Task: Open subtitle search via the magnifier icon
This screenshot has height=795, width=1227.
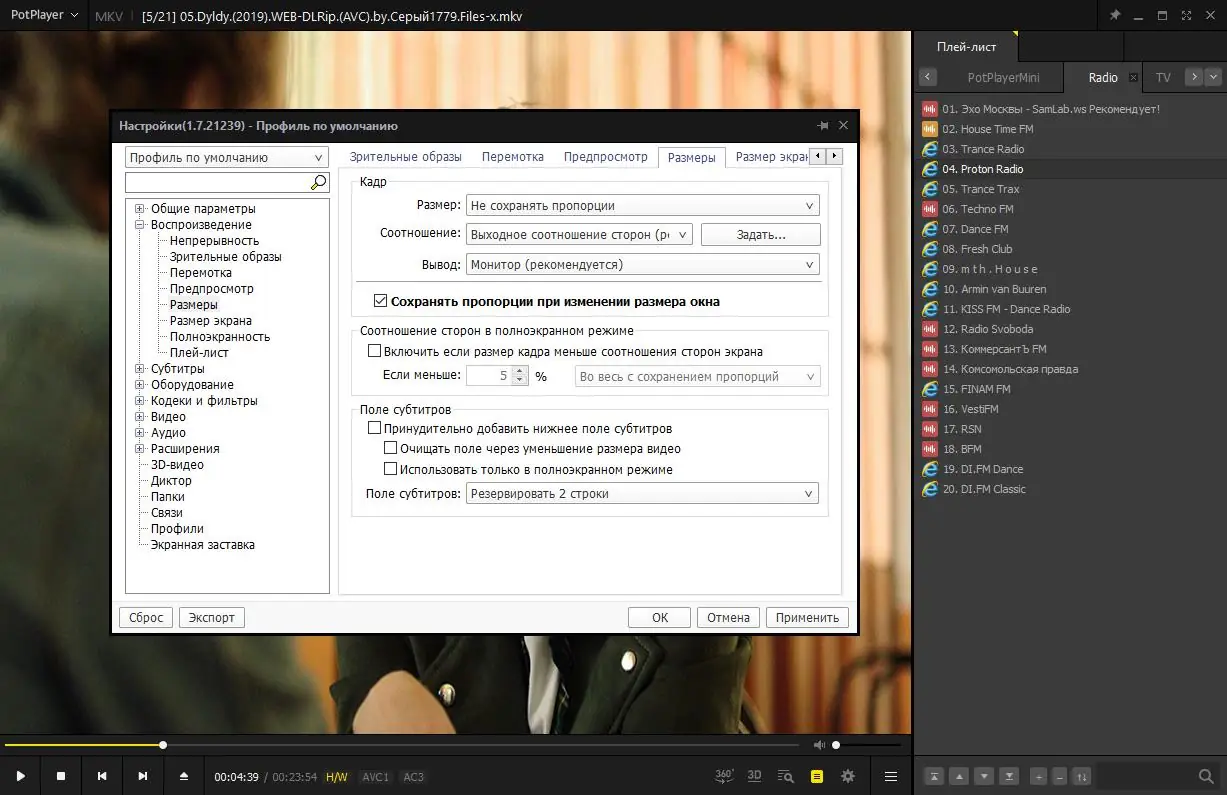Action: (785, 775)
